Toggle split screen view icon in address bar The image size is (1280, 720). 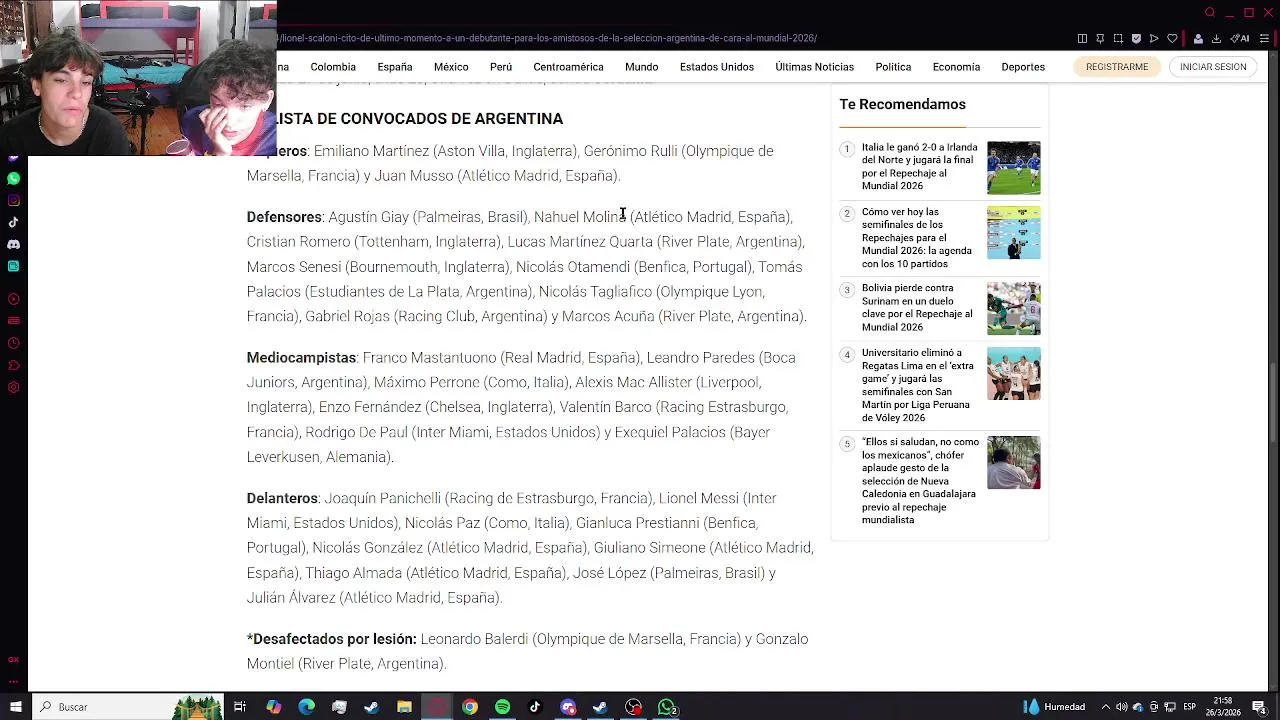pos(1082,38)
